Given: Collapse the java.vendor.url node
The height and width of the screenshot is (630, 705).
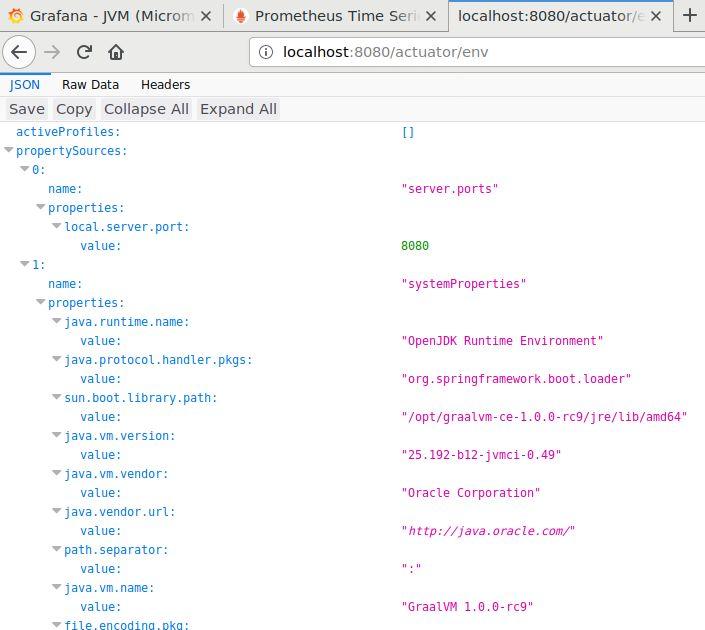Looking at the screenshot, I should tap(57, 511).
